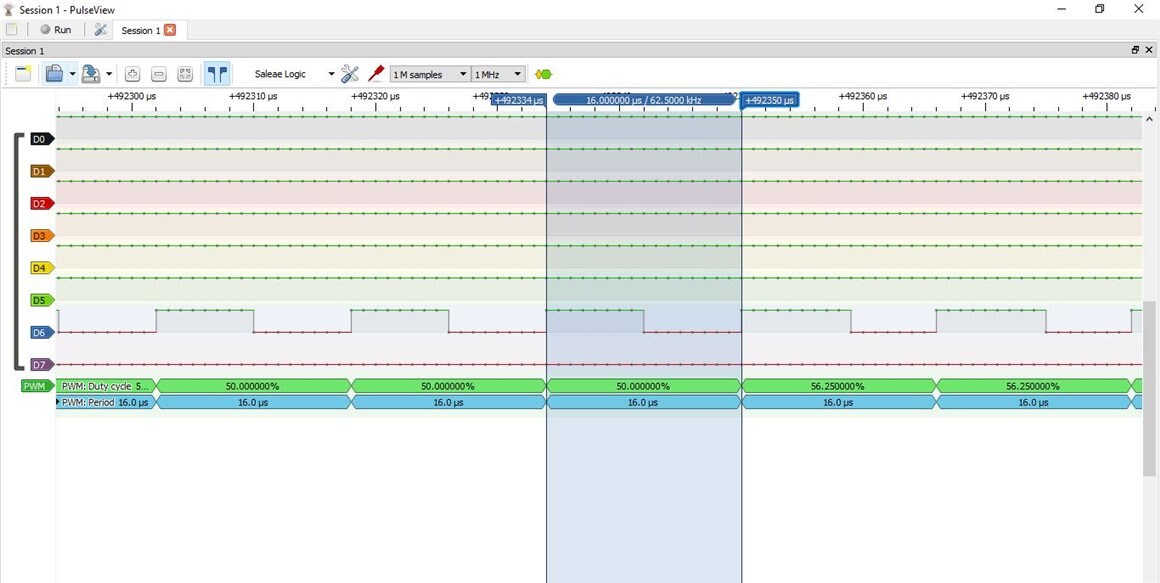Select the D6 channel label
The width and height of the screenshot is (1160, 583).
[x=42, y=333]
